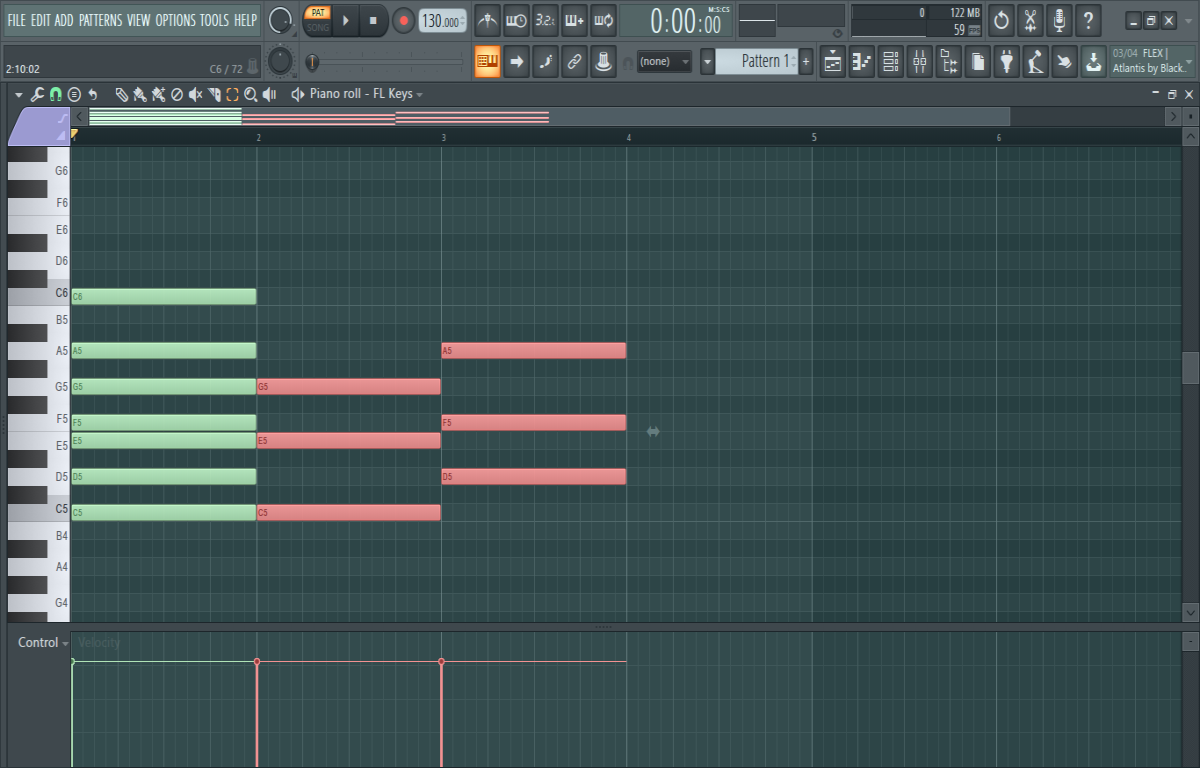The image size is (1200, 768).
Task: Open the metronome button
Action: 487,20
